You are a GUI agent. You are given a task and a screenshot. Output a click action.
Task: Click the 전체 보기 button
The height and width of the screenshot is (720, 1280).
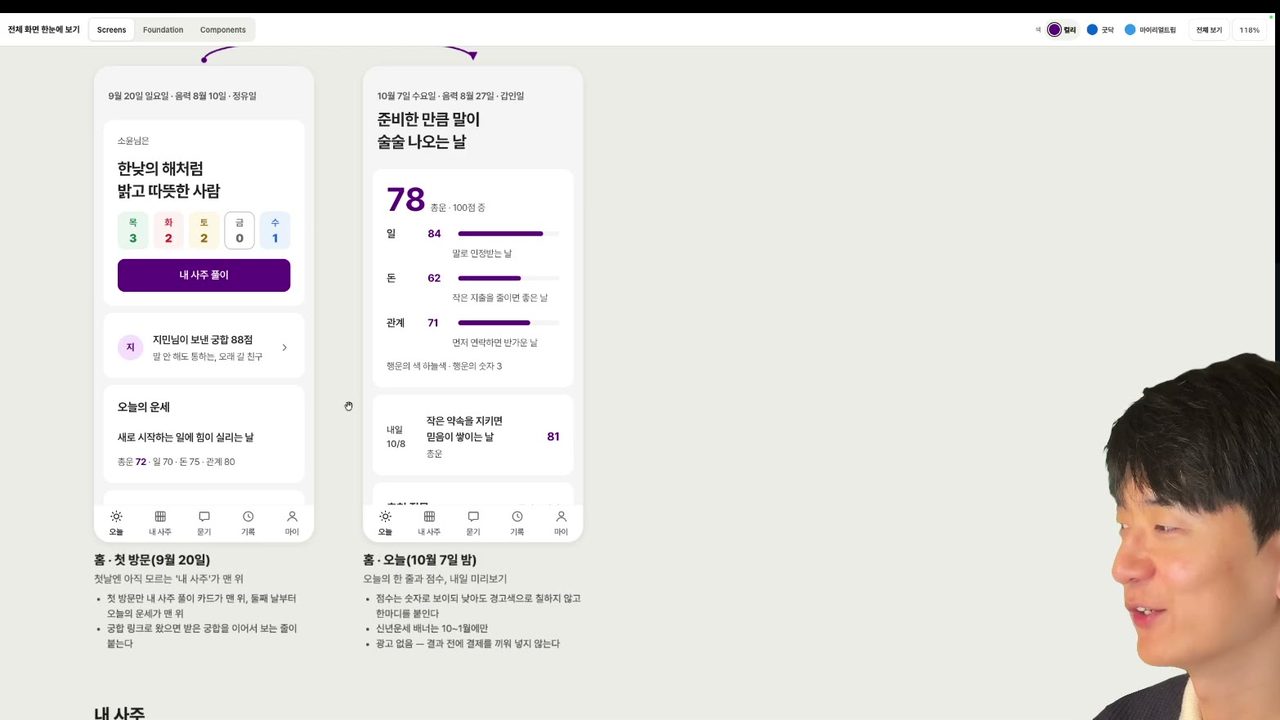[x=1209, y=30]
